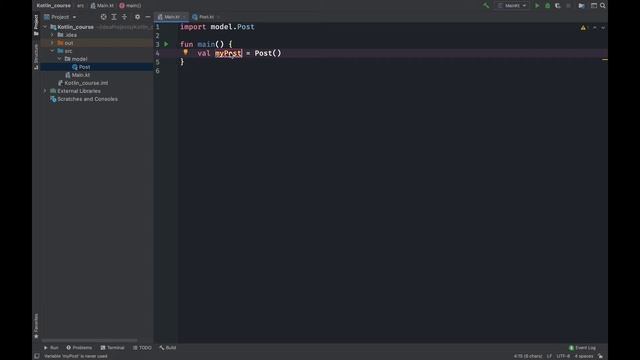The width and height of the screenshot is (640, 360).
Task: Click next highlighted error arrow in editor
Action: (x=603, y=27)
